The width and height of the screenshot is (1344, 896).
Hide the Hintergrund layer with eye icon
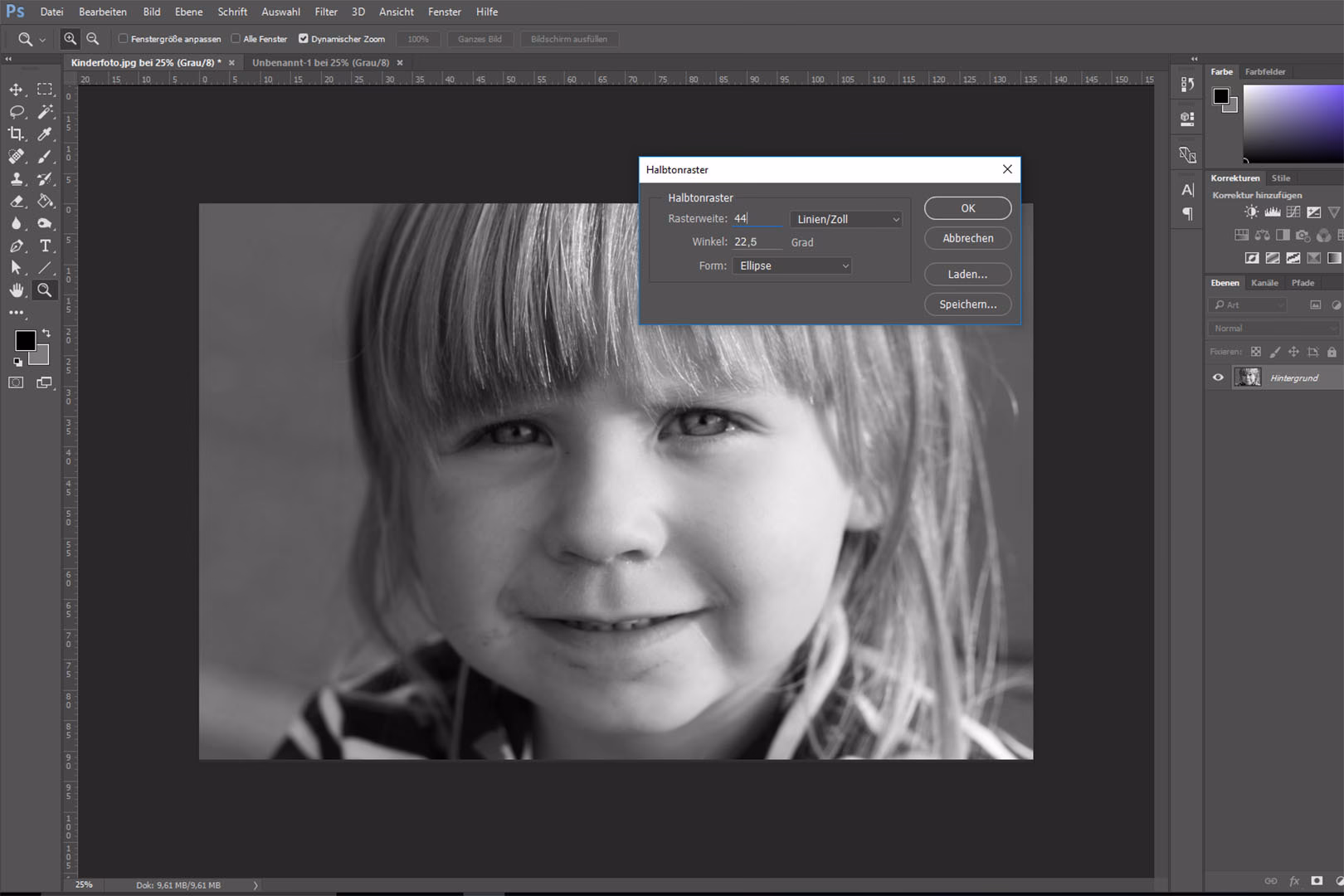[1218, 377]
